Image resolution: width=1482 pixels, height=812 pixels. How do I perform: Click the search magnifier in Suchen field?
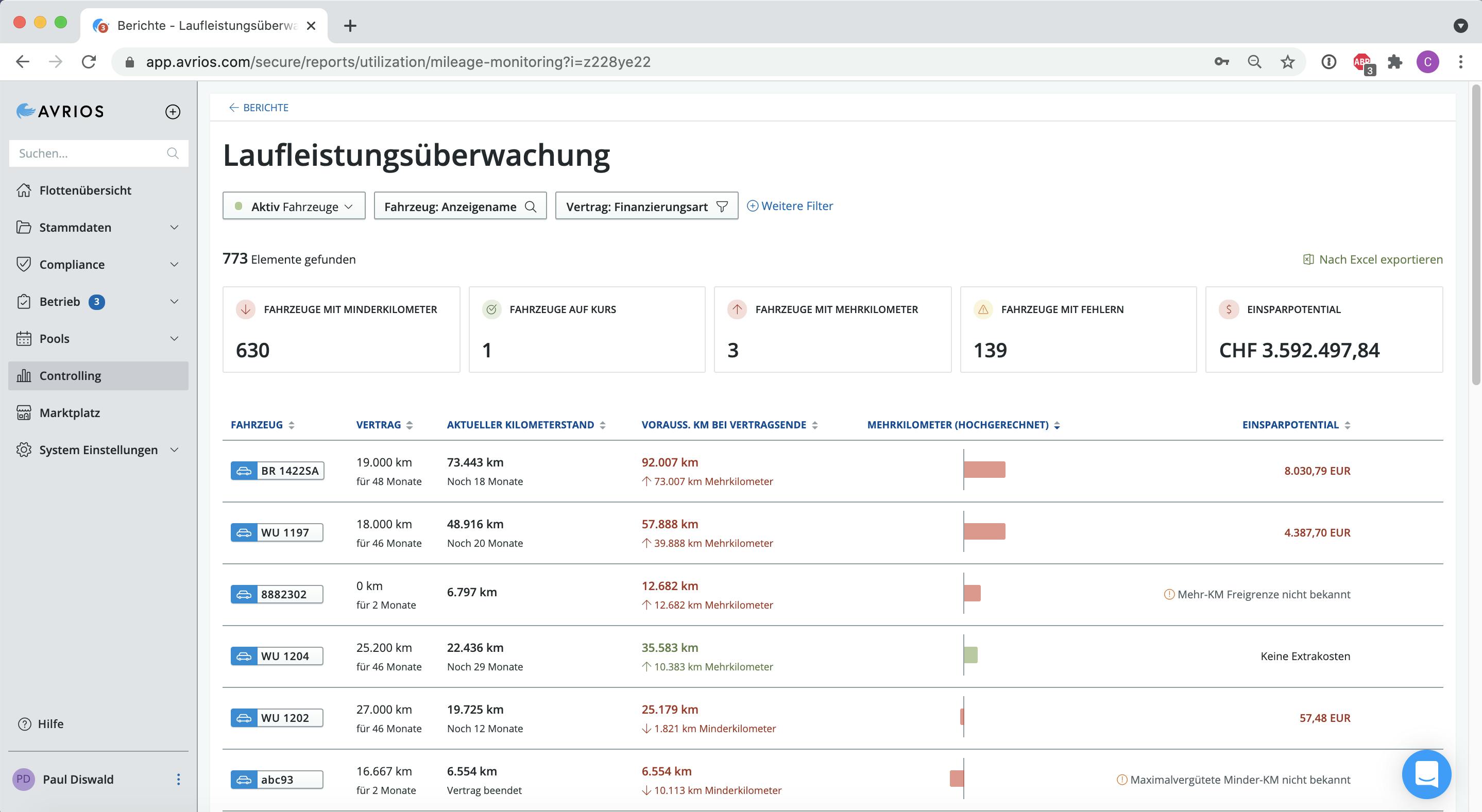173,153
